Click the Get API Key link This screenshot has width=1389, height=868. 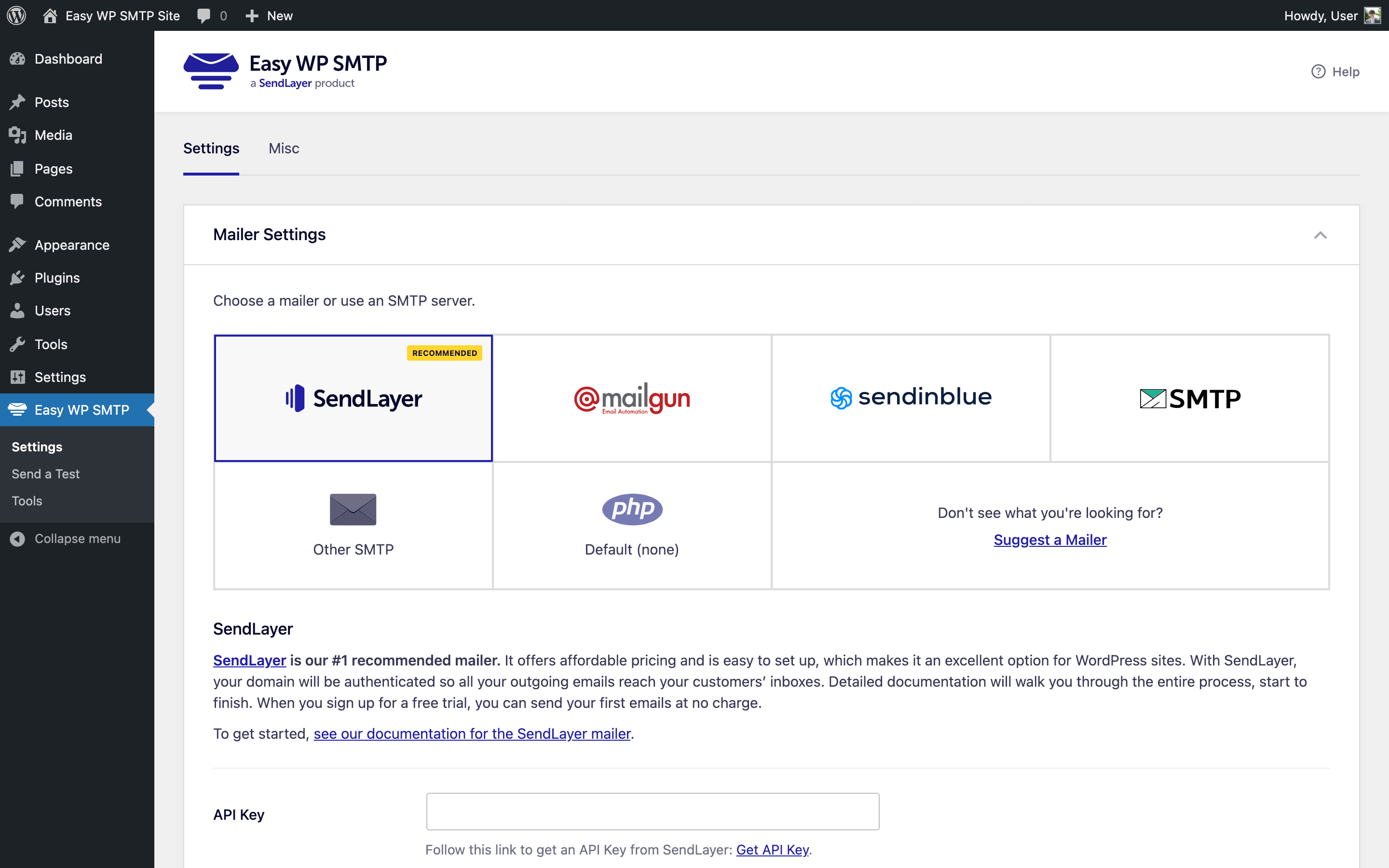click(773, 850)
